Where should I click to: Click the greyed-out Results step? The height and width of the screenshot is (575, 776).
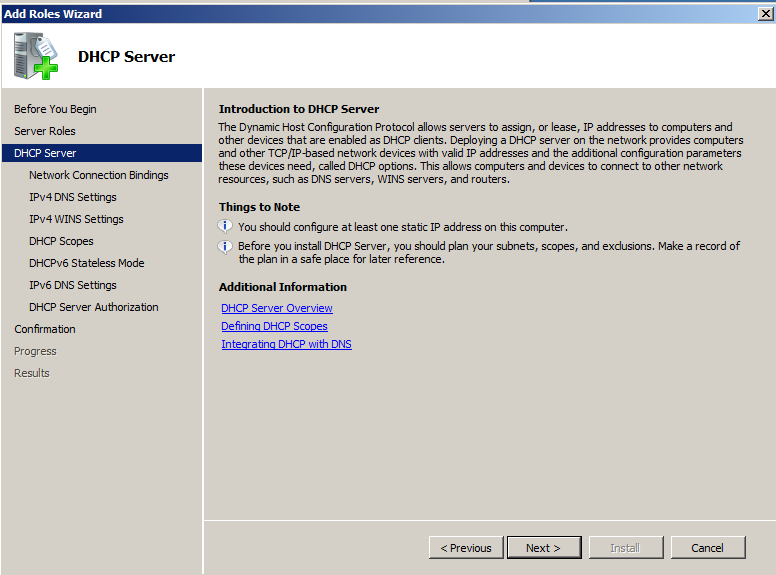point(32,373)
